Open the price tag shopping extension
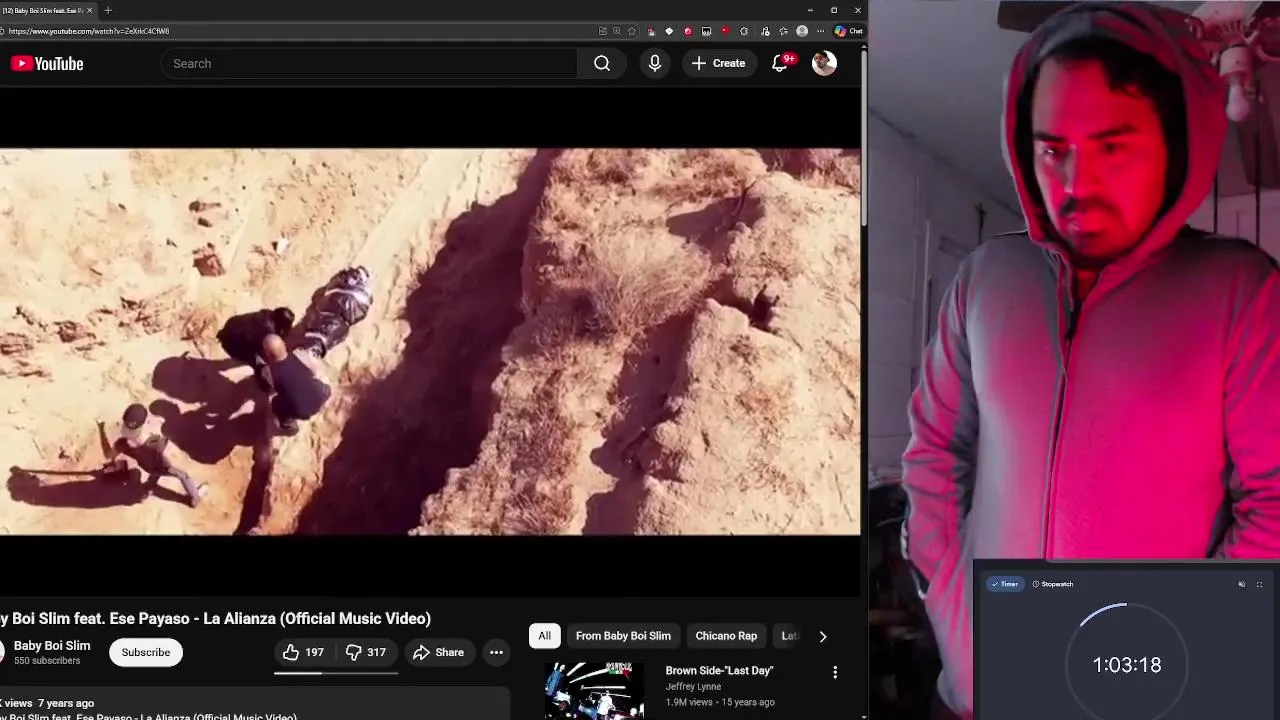Image resolution: width=1280 pixels, height=720 pixels. [x=669, y=31]
